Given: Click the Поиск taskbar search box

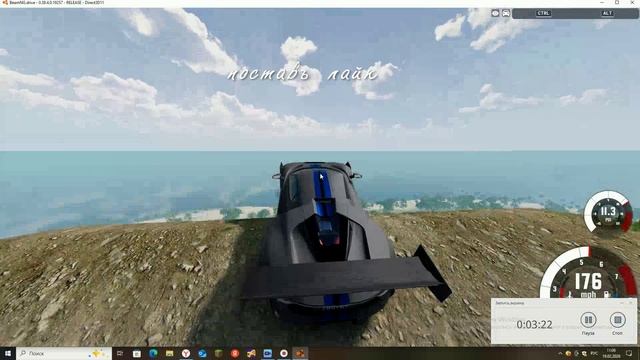Looking at the screenshot, I should tap(64, 353).
